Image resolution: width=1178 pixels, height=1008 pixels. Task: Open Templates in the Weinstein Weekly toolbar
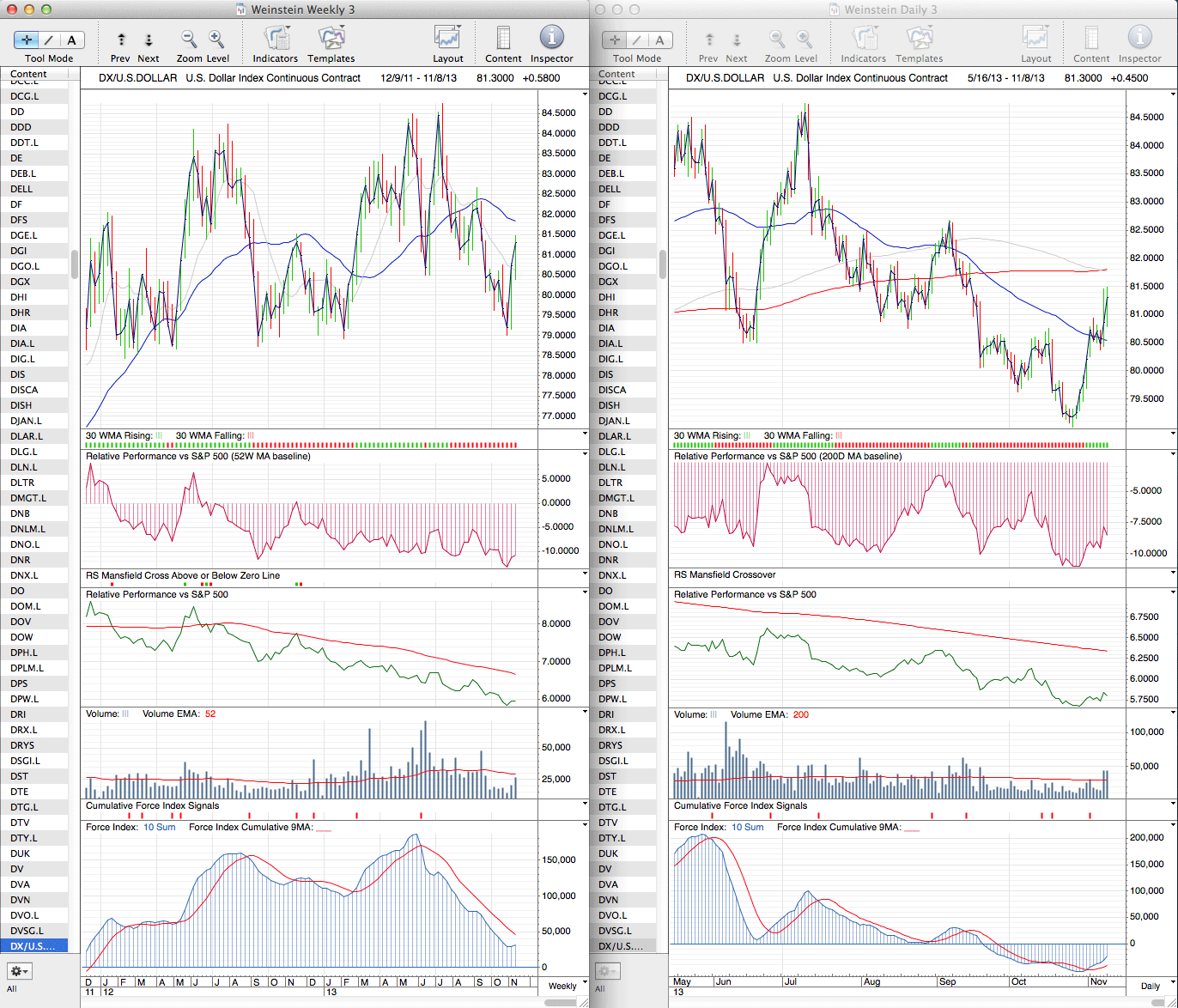coord(331,39)
